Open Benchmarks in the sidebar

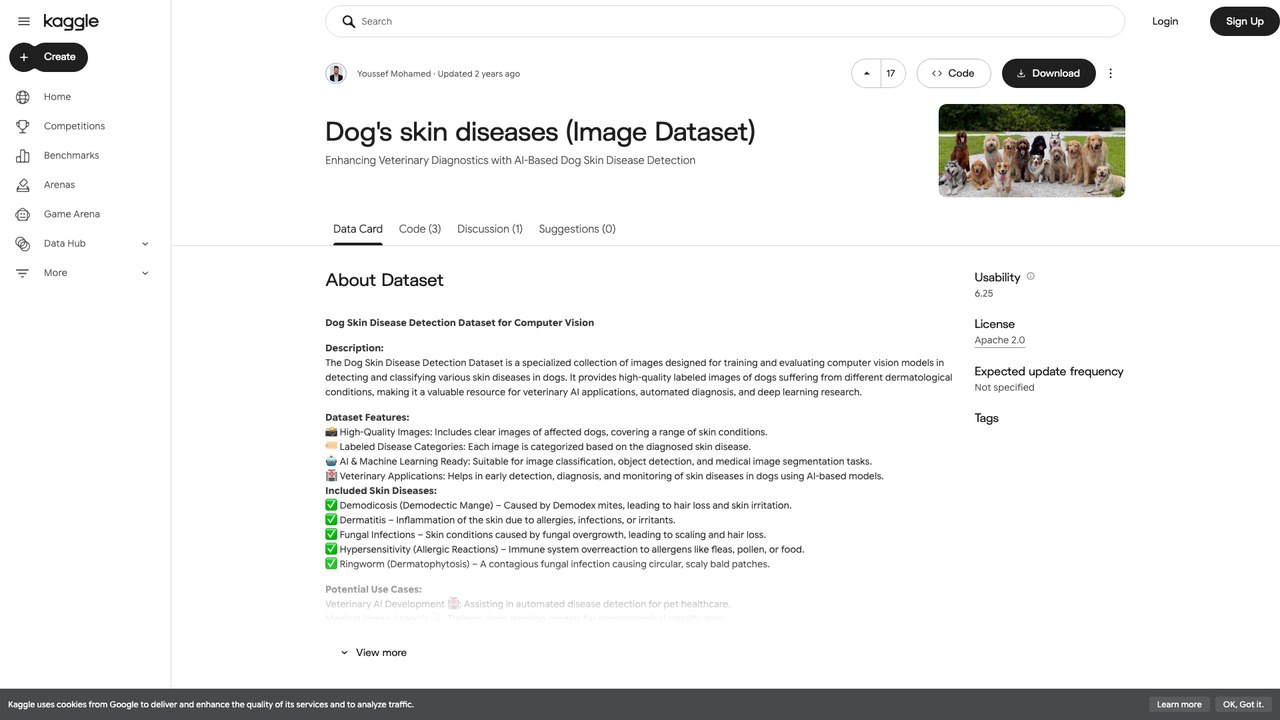coord(71,155)
